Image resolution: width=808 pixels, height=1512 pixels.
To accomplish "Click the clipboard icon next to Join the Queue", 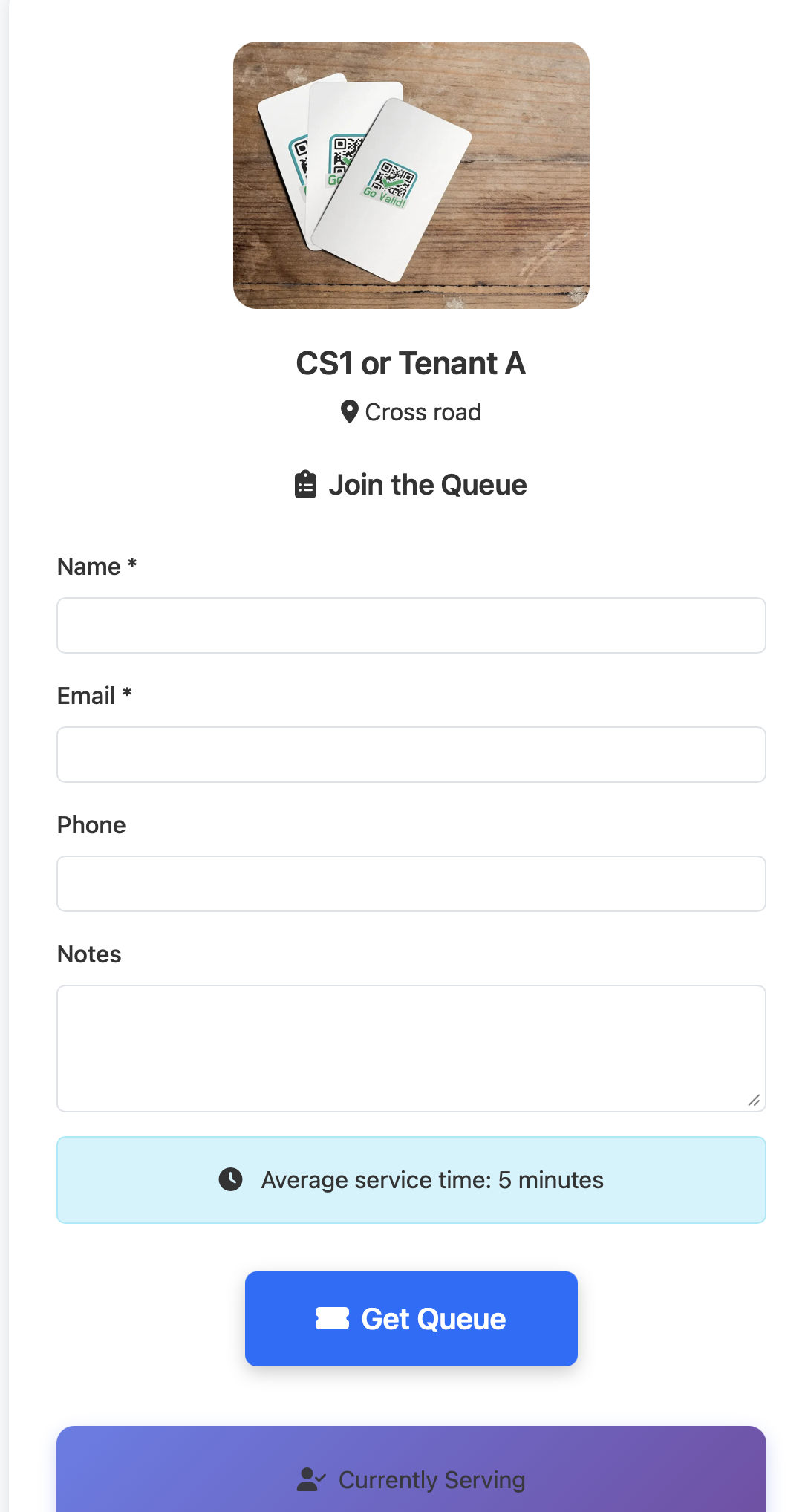I will pyautogui.click(x=306, y=483).
